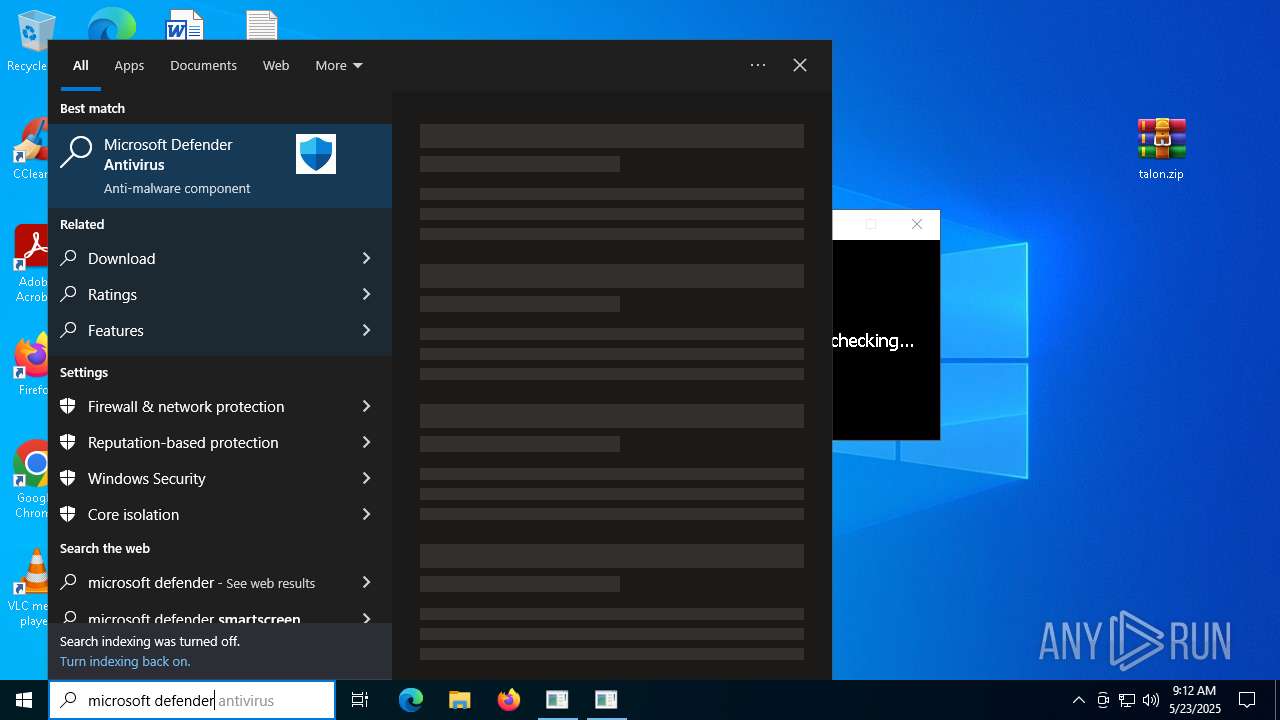This screenshot has height=720, width=1280.
Task: Open File Explorer from taskbar
Action: pyautogui.click(x=460, y=700)
